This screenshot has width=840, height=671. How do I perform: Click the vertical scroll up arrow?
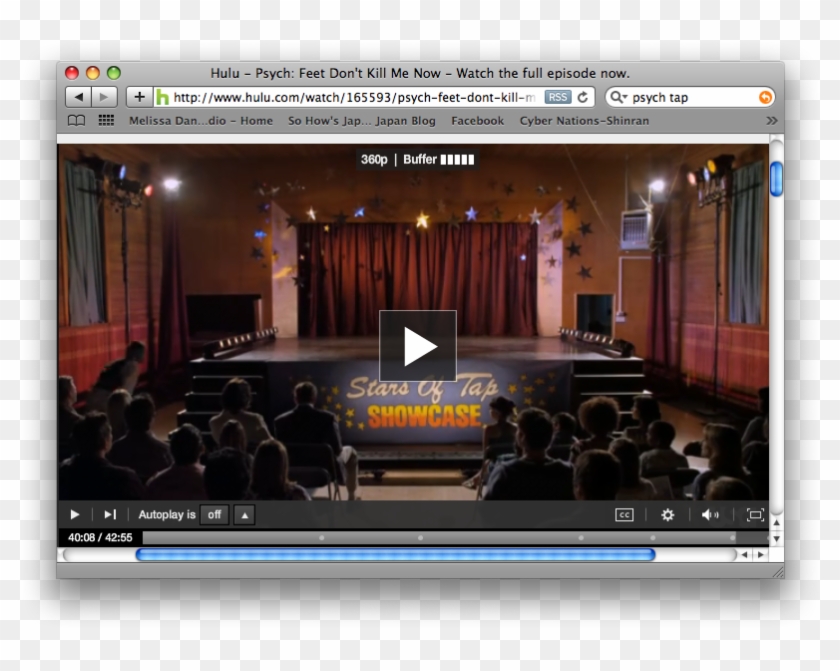(776, 522)
